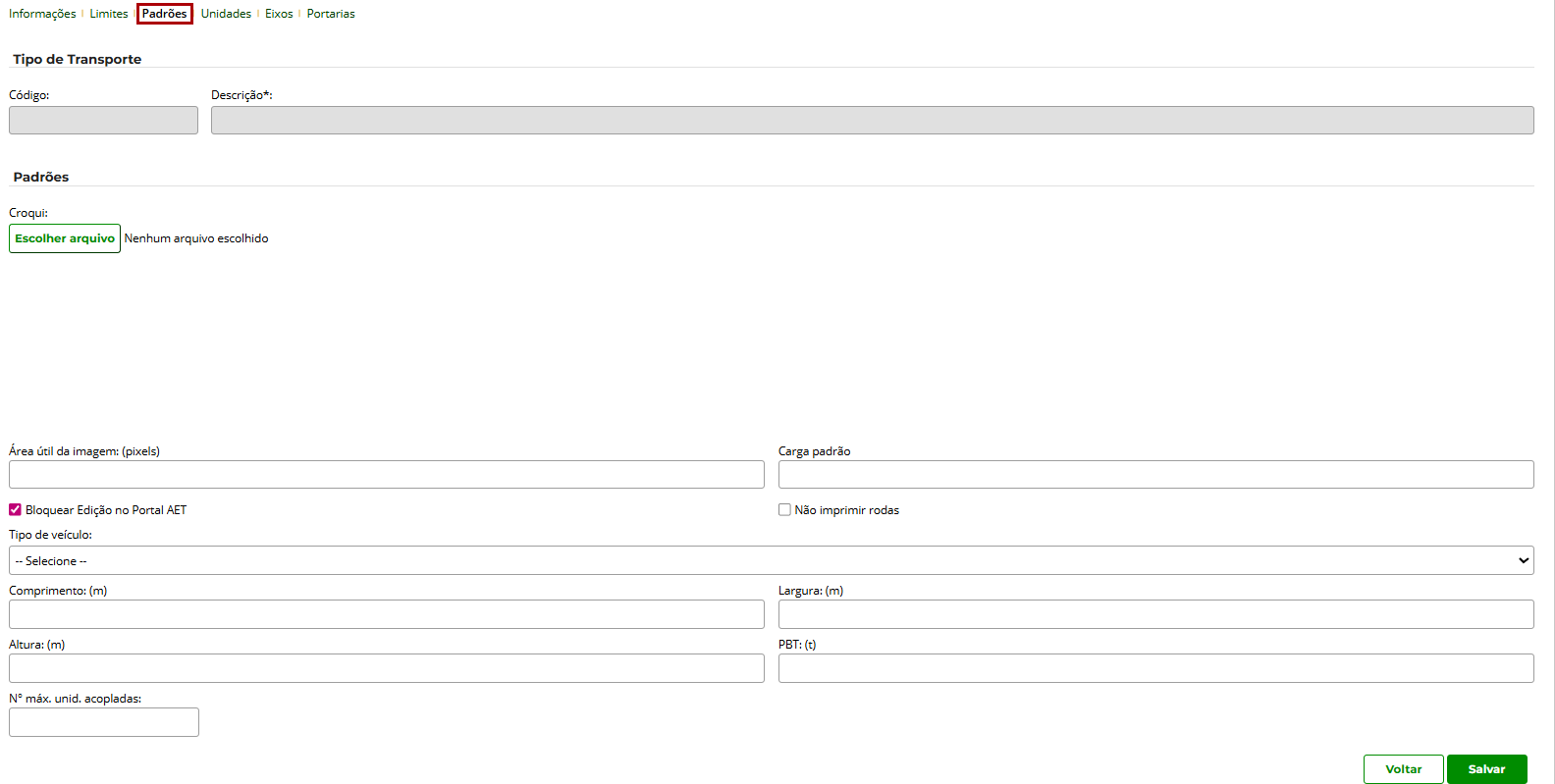
Task: Click the Nº máx. unid. acopladas field
Action: [103, 722]
